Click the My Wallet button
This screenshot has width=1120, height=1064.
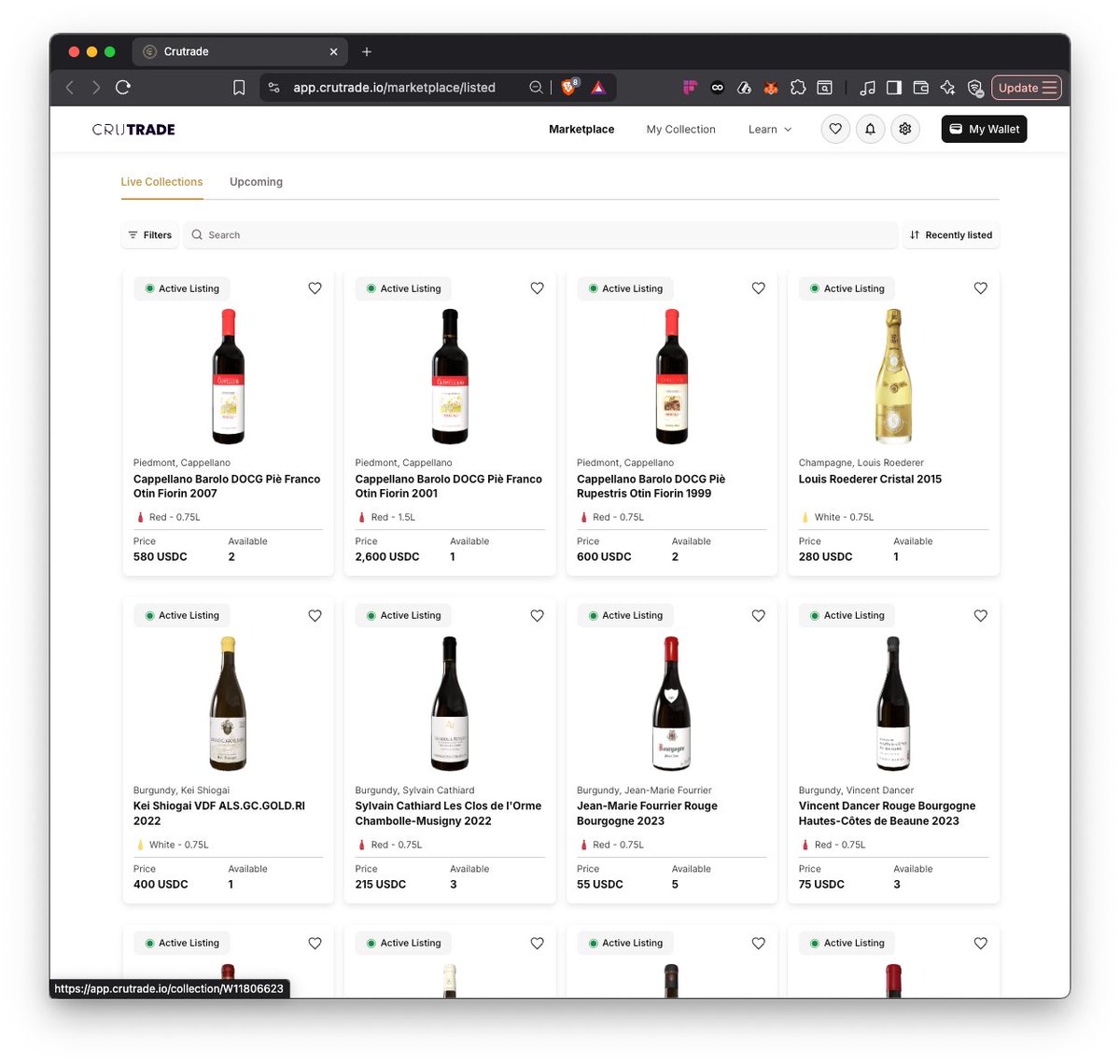(x=984, y=129)
